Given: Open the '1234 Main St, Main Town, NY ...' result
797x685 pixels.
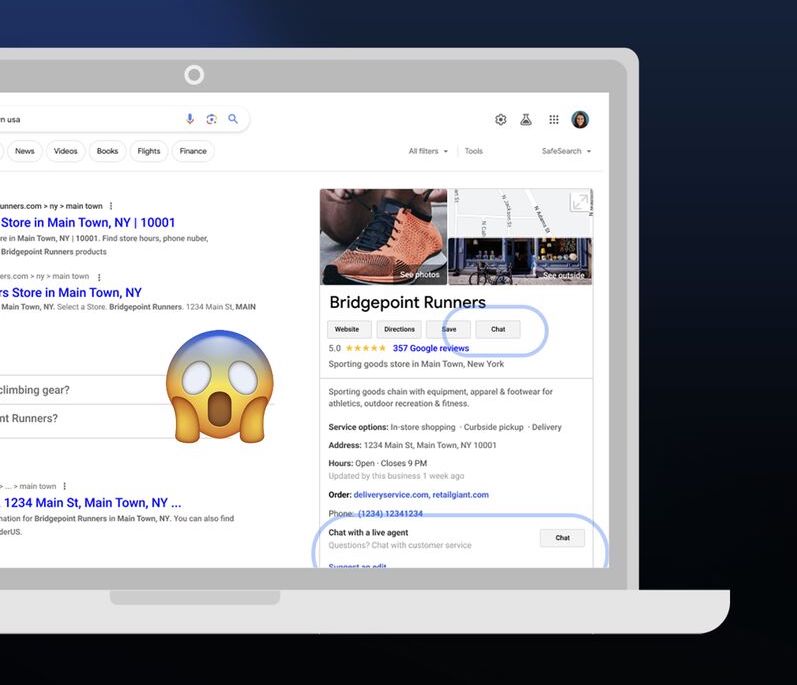Looking at the screenshot, I should tap(92, 503).
